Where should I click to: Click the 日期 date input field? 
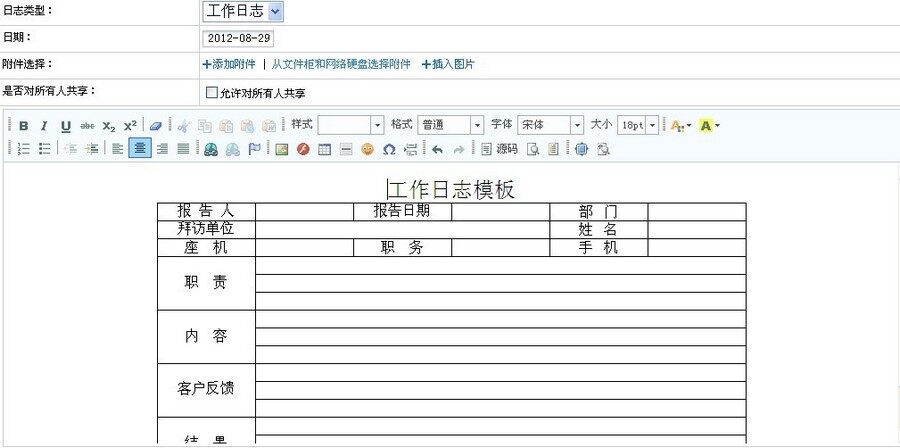[238, 38]
